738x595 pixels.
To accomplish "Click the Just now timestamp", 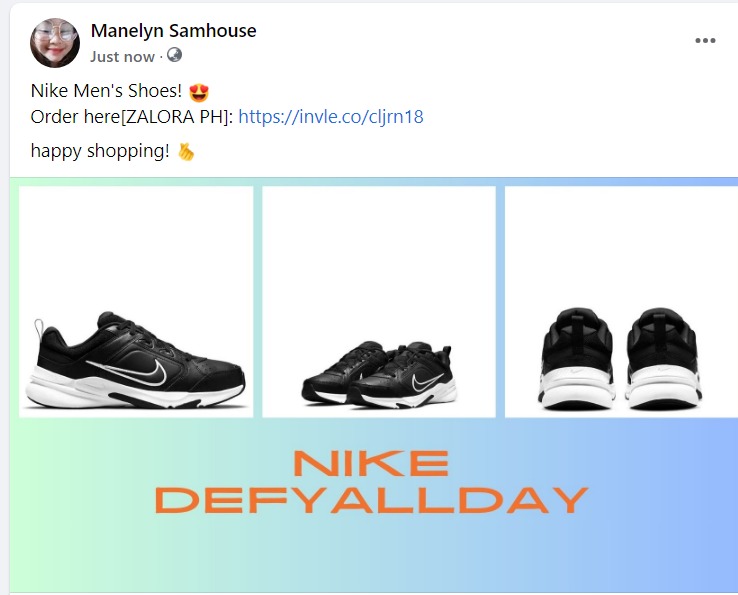I will pos(122,56).
